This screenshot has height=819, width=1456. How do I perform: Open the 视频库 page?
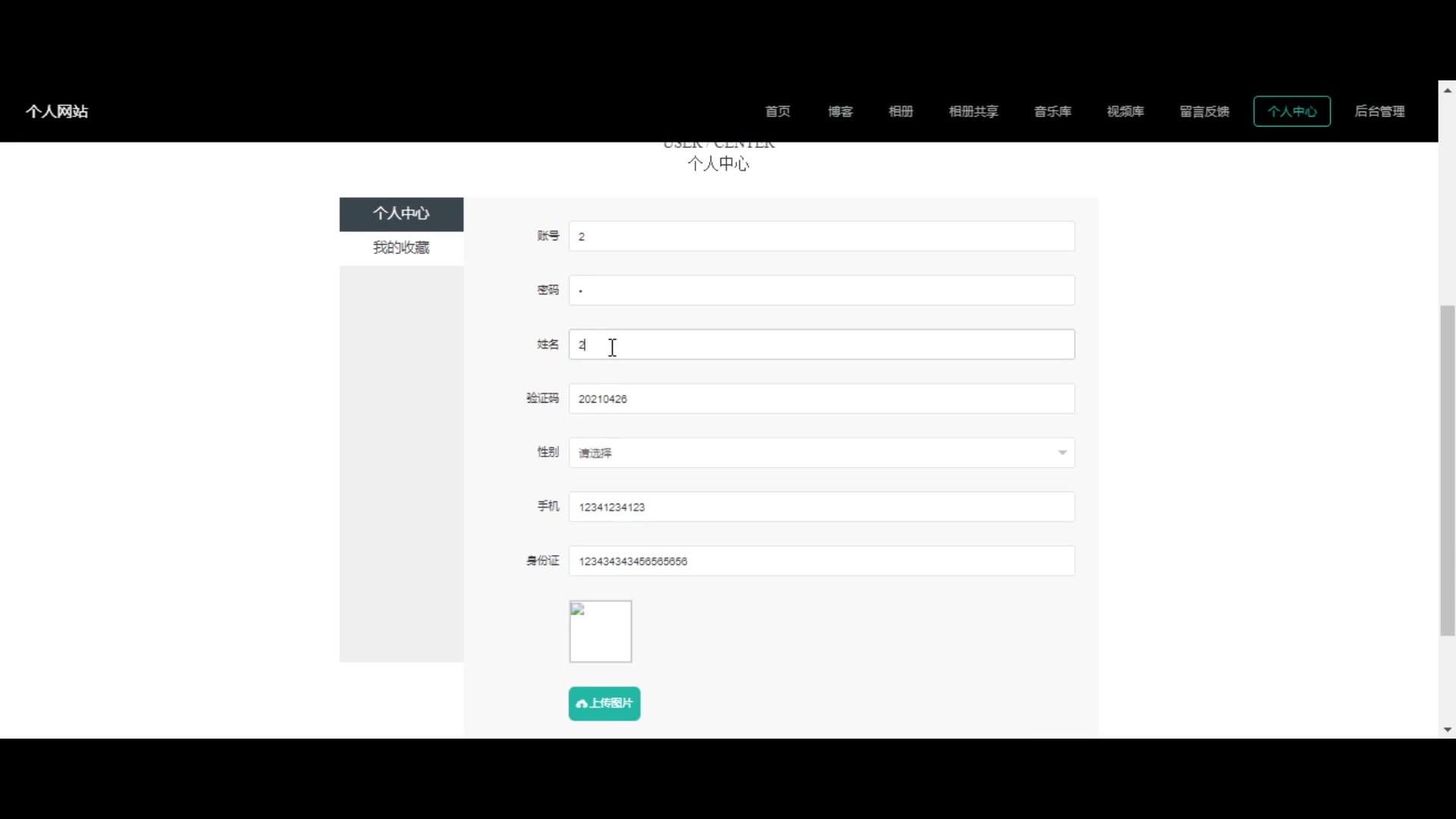(1125, 111)
